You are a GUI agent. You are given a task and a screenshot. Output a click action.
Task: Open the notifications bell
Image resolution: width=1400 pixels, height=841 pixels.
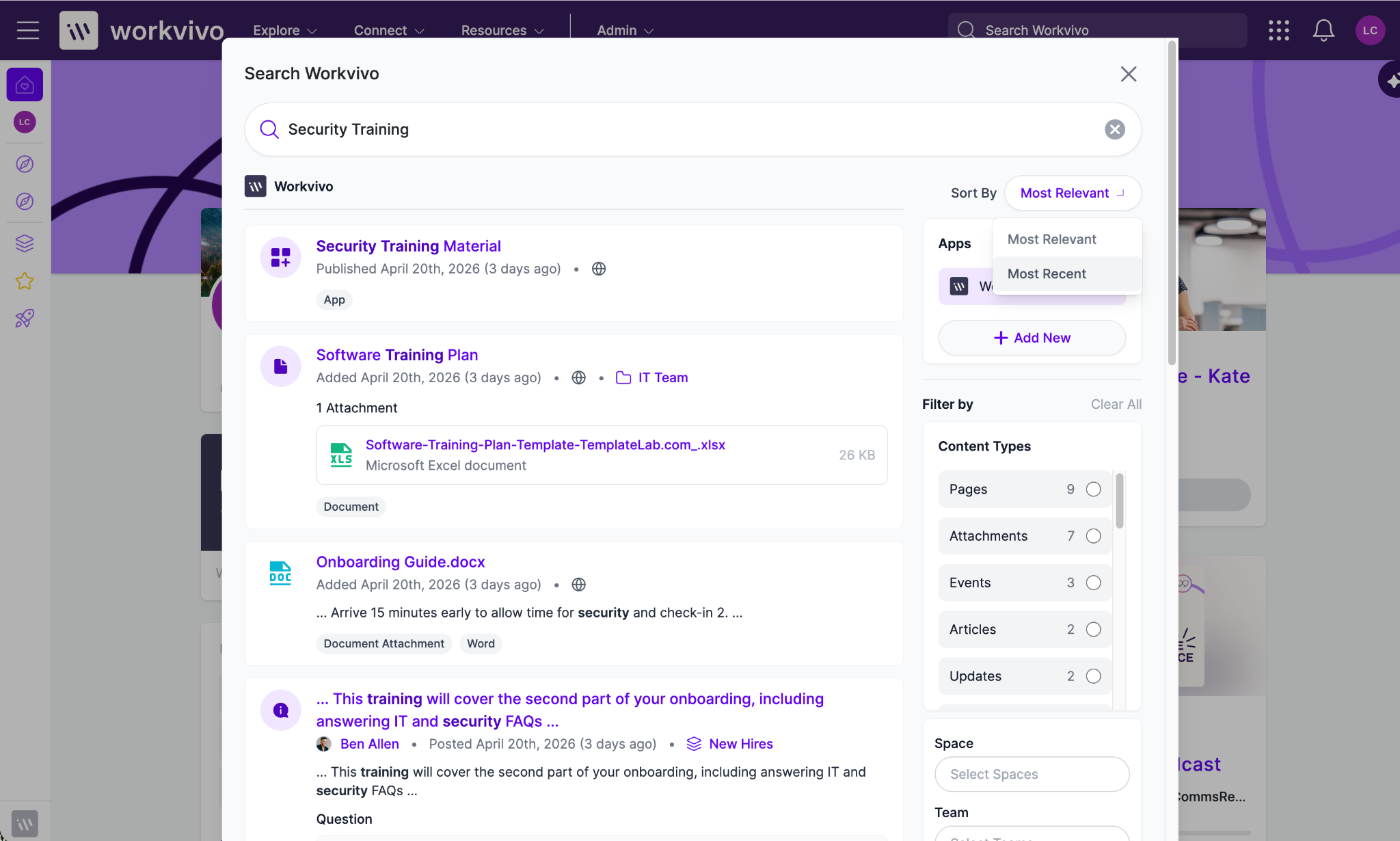pos(1323,30)
